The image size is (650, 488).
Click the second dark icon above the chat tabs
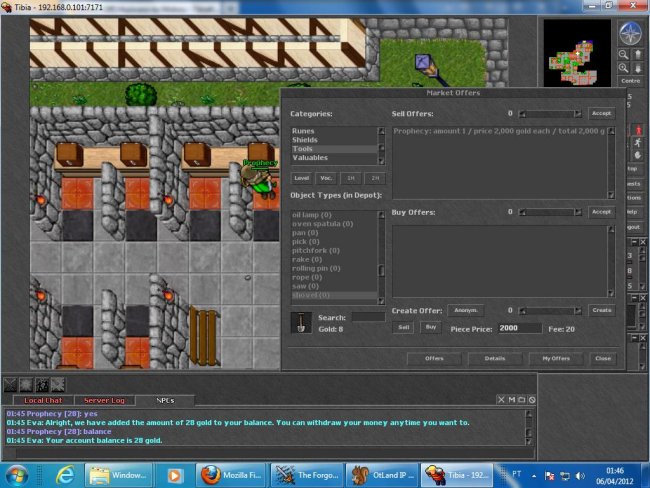[x=26, y=385]
